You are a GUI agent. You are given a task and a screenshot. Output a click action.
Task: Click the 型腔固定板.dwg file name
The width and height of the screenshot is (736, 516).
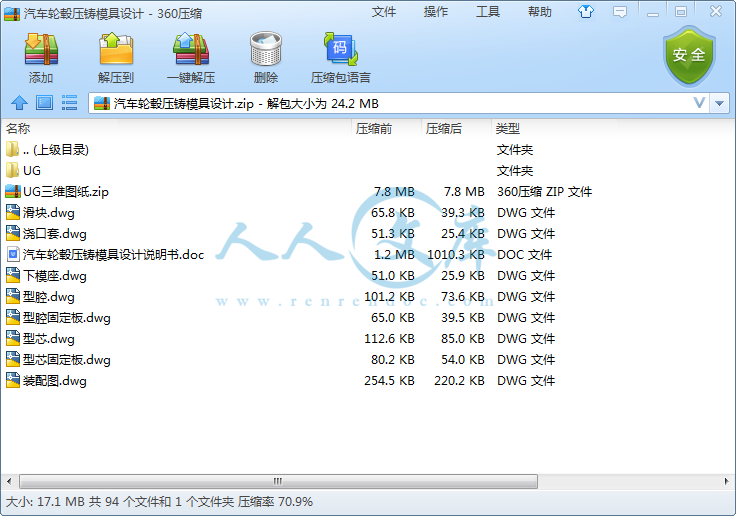(x=67, y=318)
